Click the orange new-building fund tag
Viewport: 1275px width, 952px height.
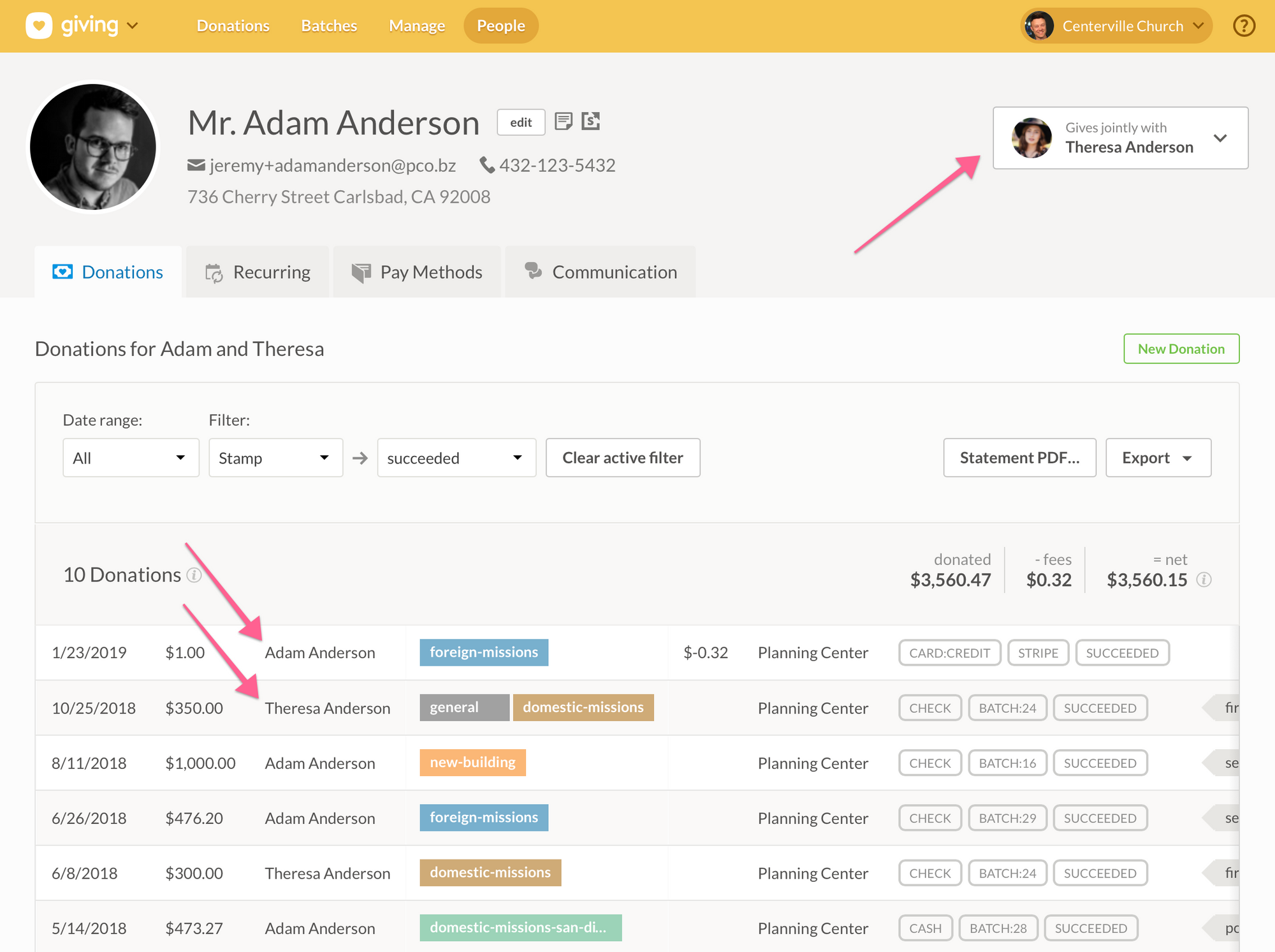[x=472, y=763]
